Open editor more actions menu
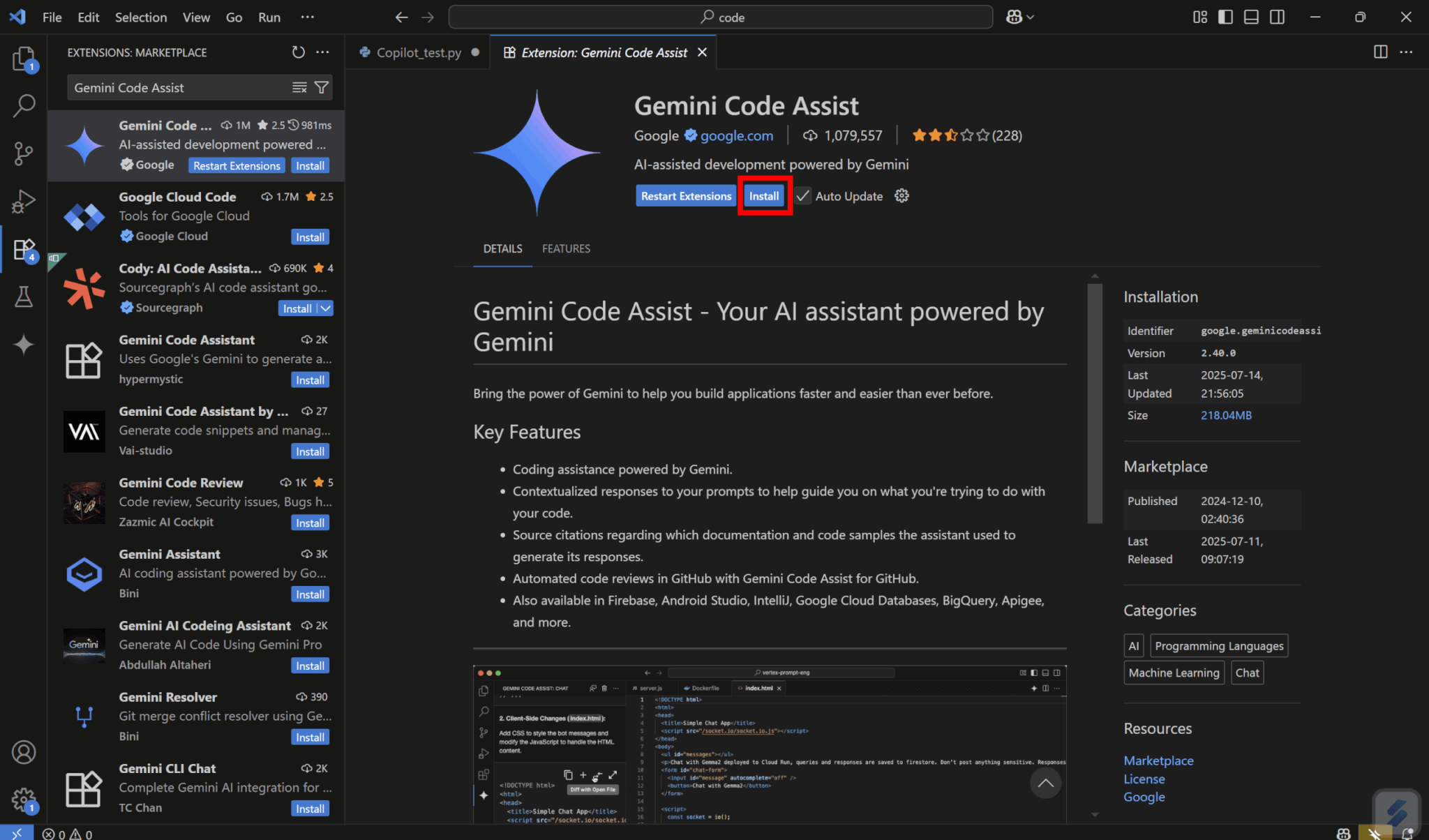Screen dimensions: 1429x840 click(1406, 52)
